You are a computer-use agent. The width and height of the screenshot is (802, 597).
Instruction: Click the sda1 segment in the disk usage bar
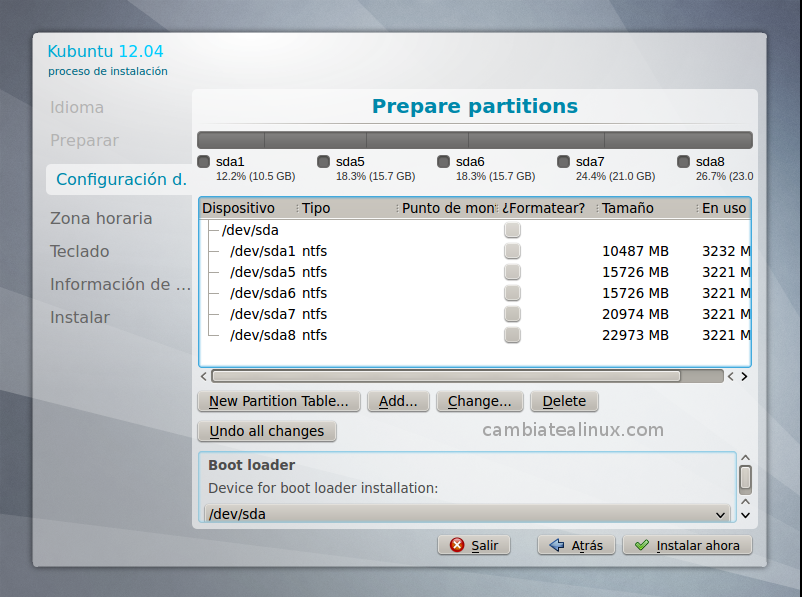(231, 140)
